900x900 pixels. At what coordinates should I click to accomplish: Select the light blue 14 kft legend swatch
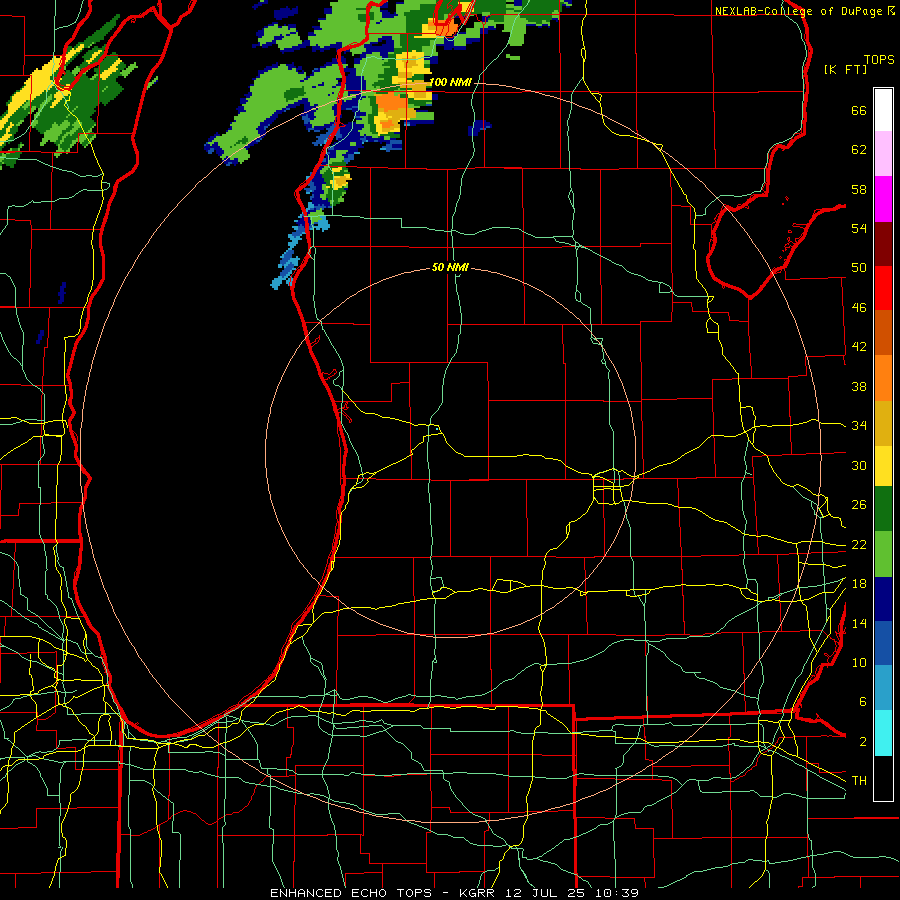[x=883, y=688]
